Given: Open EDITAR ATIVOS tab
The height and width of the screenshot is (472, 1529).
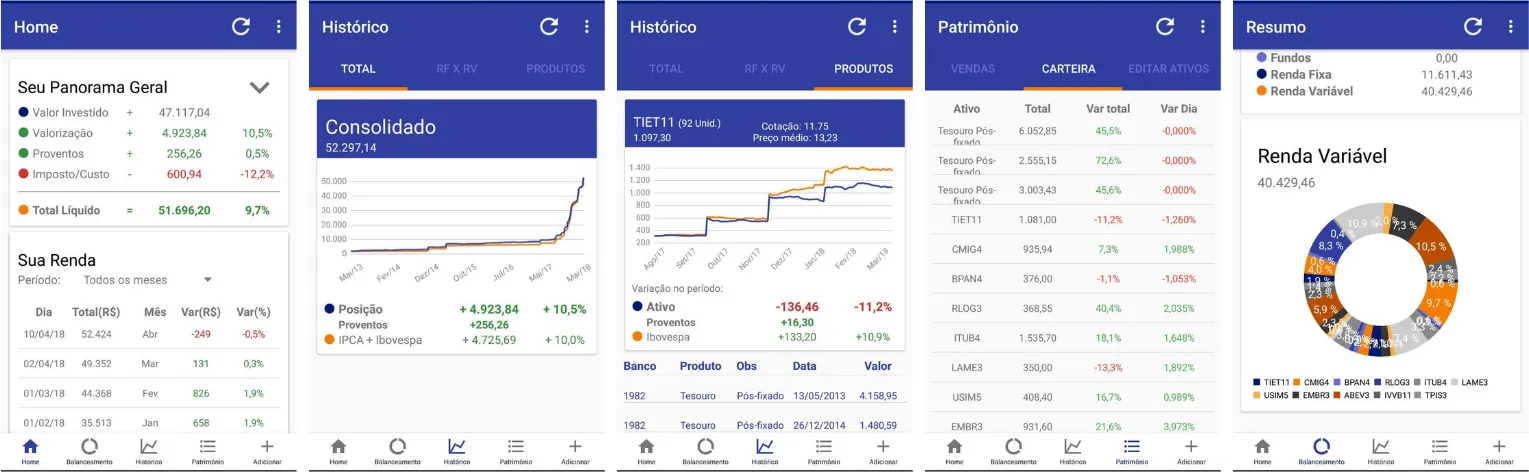Looking at the screenshot, I should 1168,69.
